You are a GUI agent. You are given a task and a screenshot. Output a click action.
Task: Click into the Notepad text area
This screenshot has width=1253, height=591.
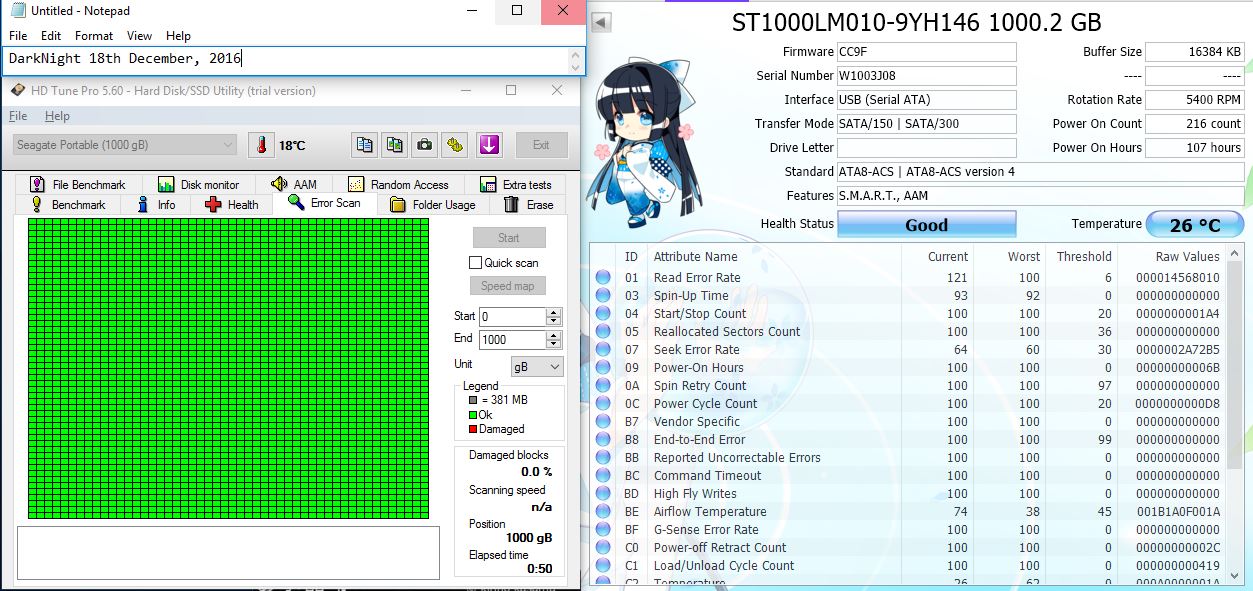[x=284, y=59]
